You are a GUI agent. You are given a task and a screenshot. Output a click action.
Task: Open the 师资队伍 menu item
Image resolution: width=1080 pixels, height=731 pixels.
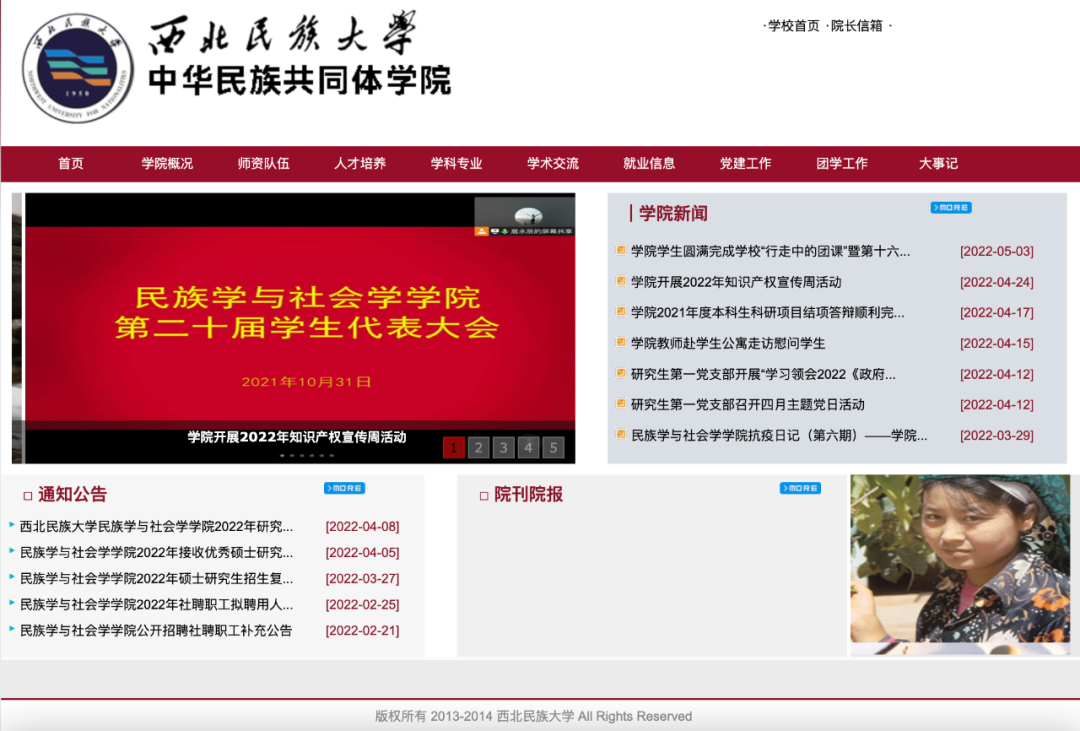[x=264, y=163]
